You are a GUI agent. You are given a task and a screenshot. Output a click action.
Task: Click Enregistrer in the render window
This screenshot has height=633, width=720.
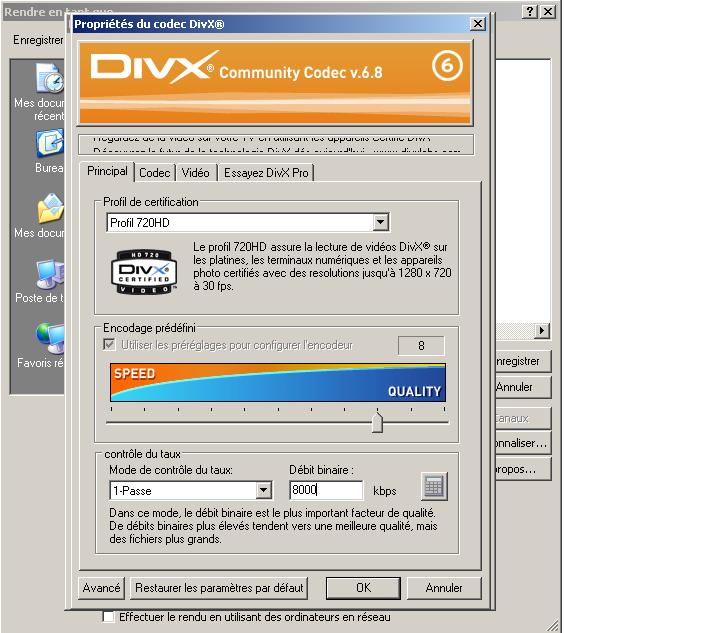(x=523, y=361)
